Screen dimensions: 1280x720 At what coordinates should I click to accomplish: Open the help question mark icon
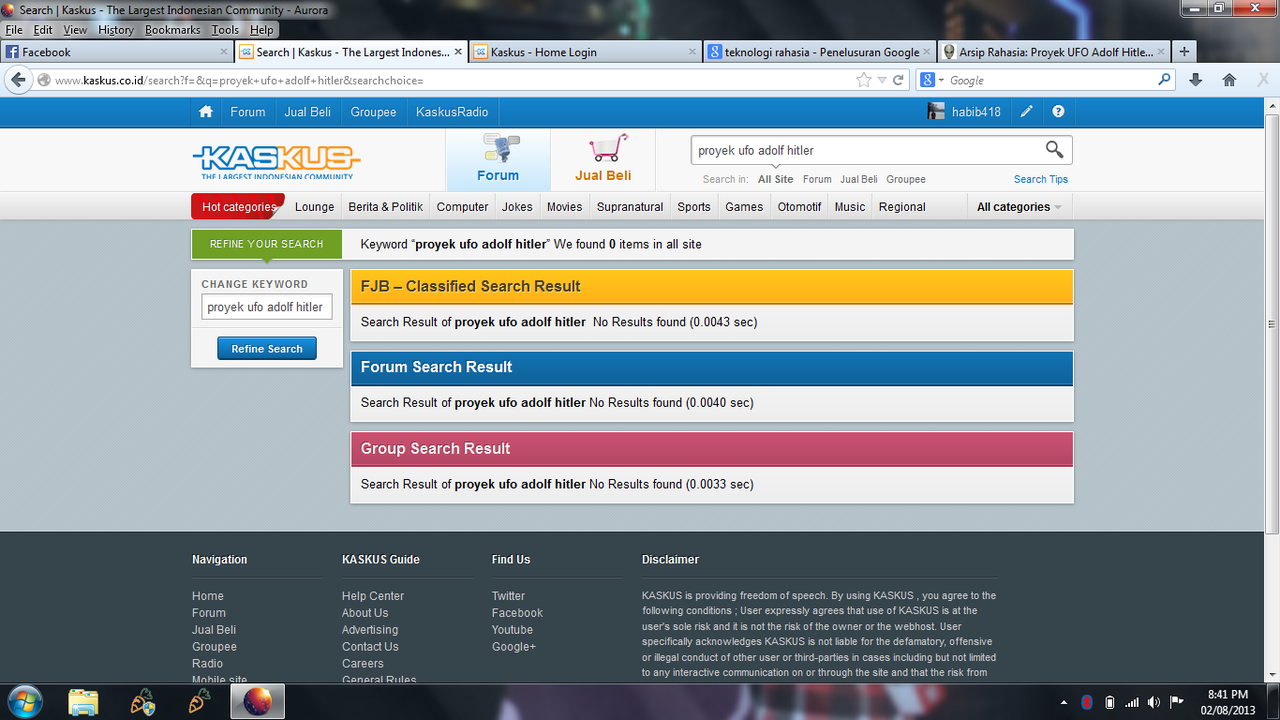1058,112
